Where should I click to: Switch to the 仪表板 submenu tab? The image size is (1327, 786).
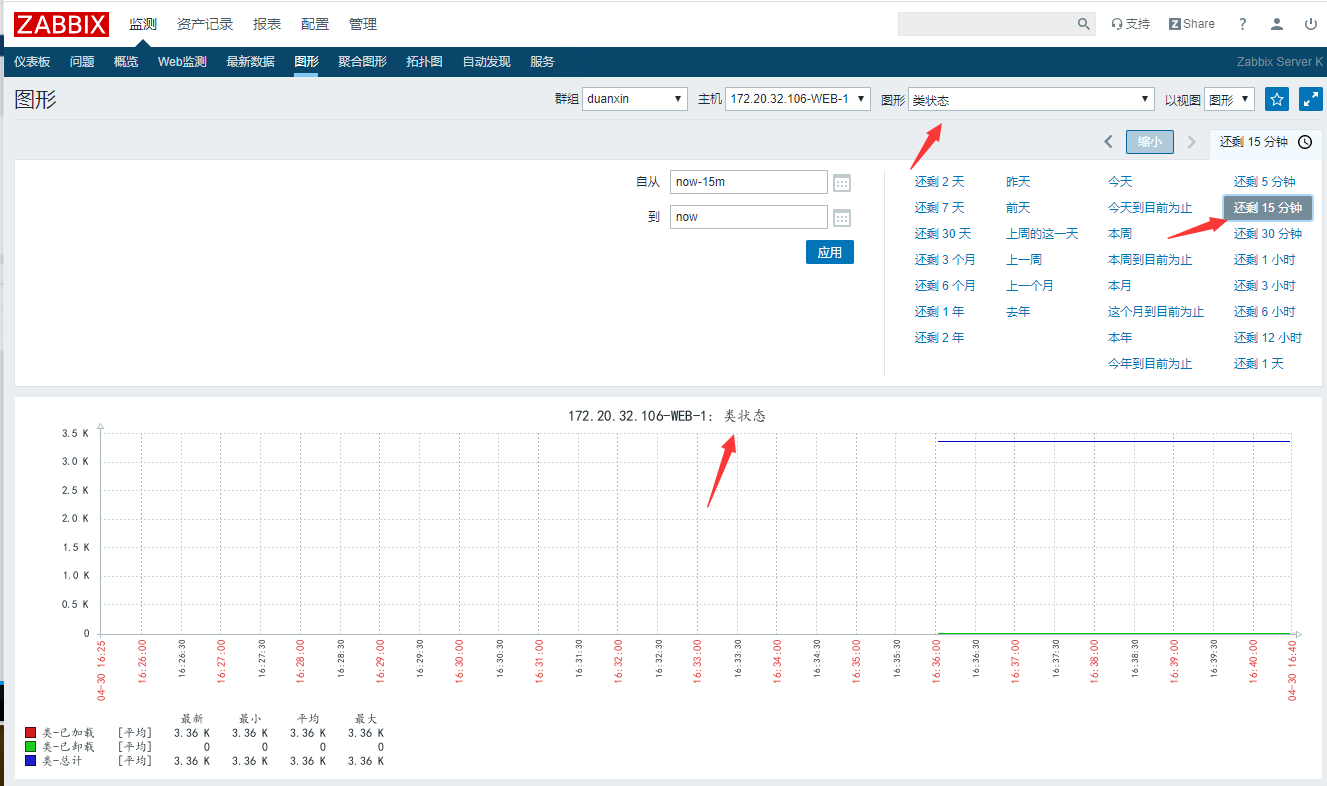32,62
